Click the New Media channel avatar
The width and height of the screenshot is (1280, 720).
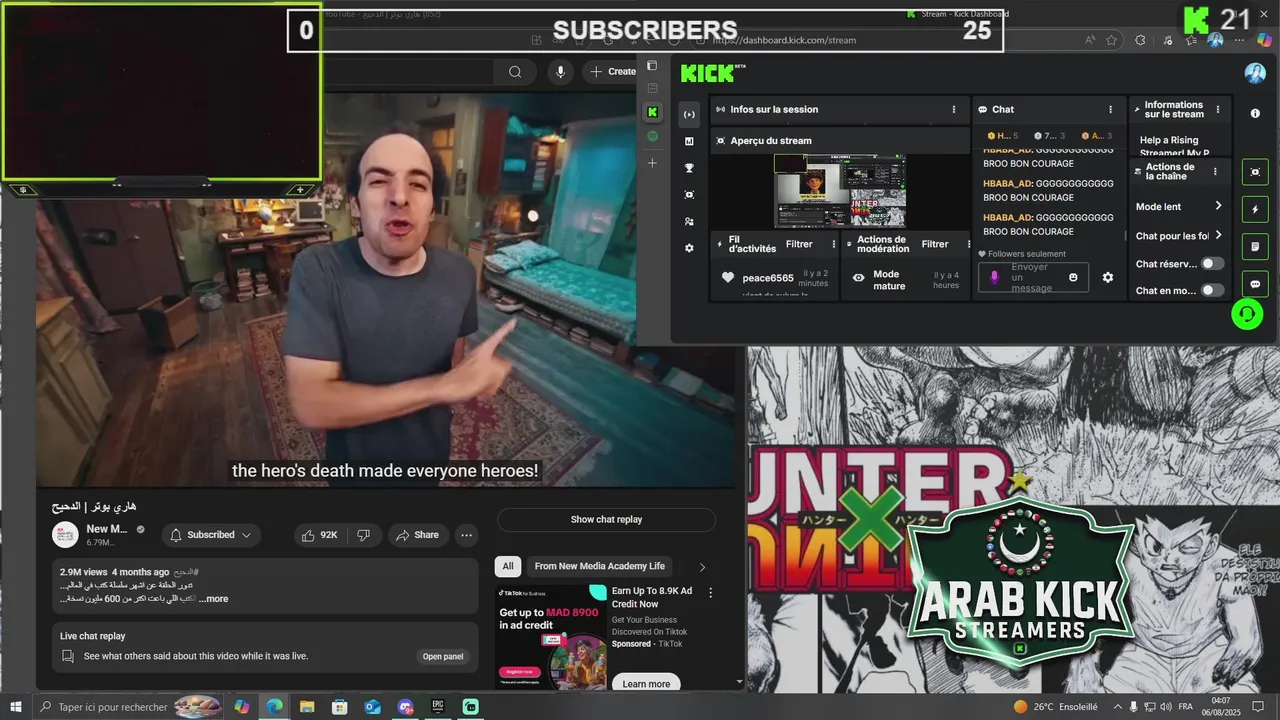65,535
